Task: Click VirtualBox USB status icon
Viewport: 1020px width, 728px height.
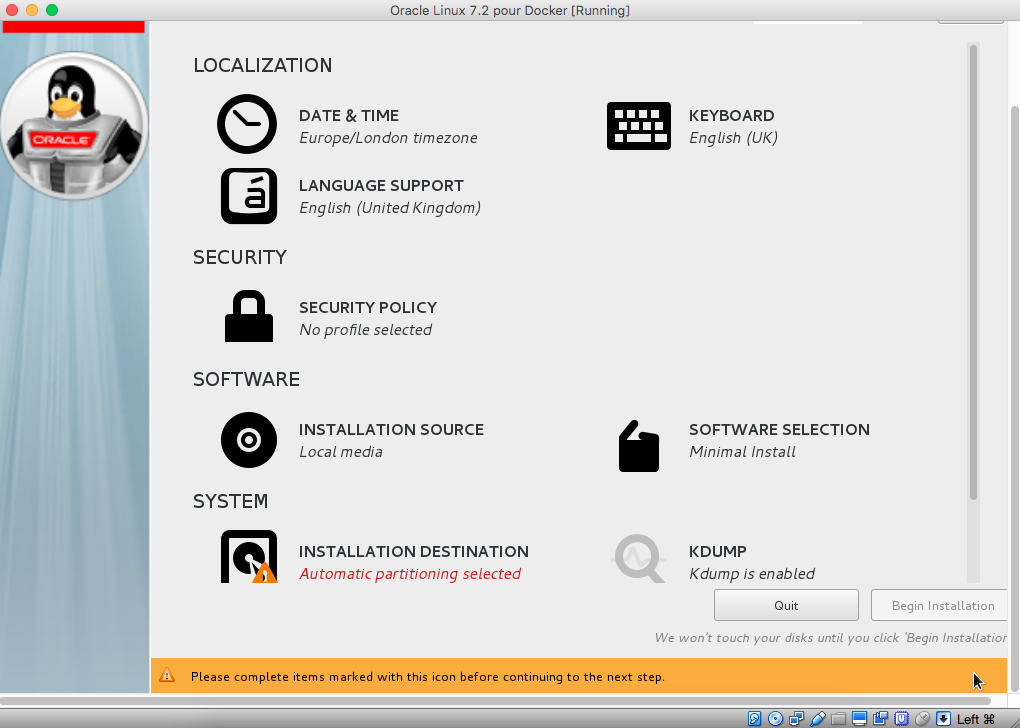Action: [x=818, y=718]
